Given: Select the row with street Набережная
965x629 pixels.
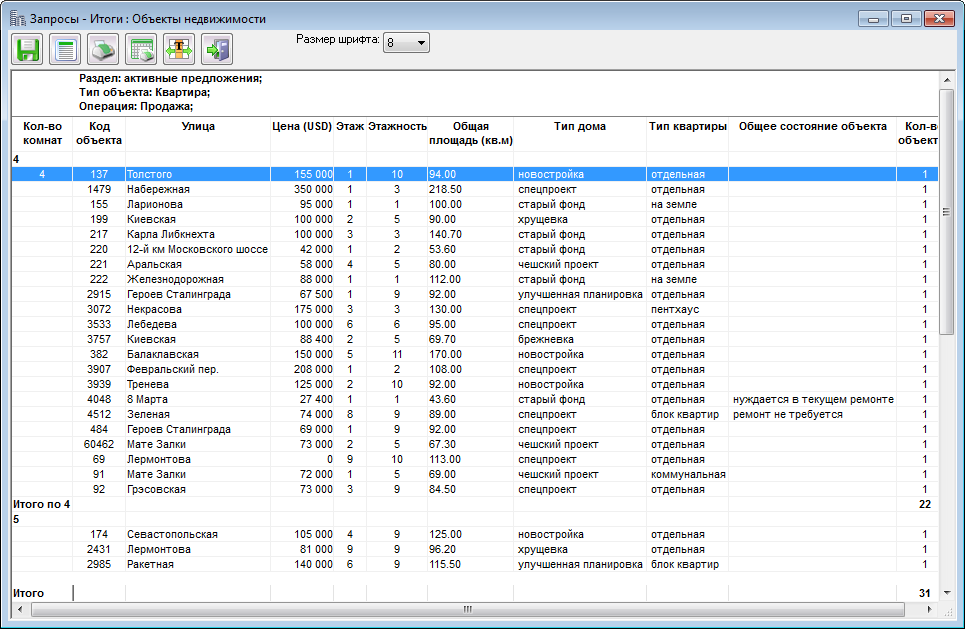Looking at the screenshot, I should click(158, 189).
